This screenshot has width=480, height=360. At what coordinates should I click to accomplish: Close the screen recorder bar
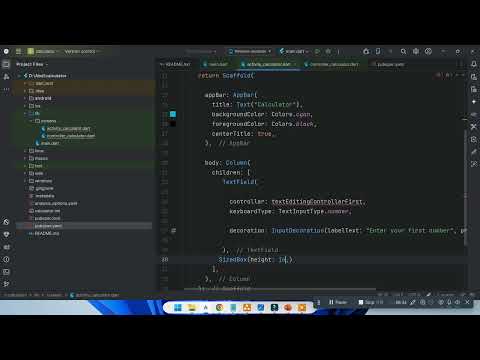pos(467,302)
